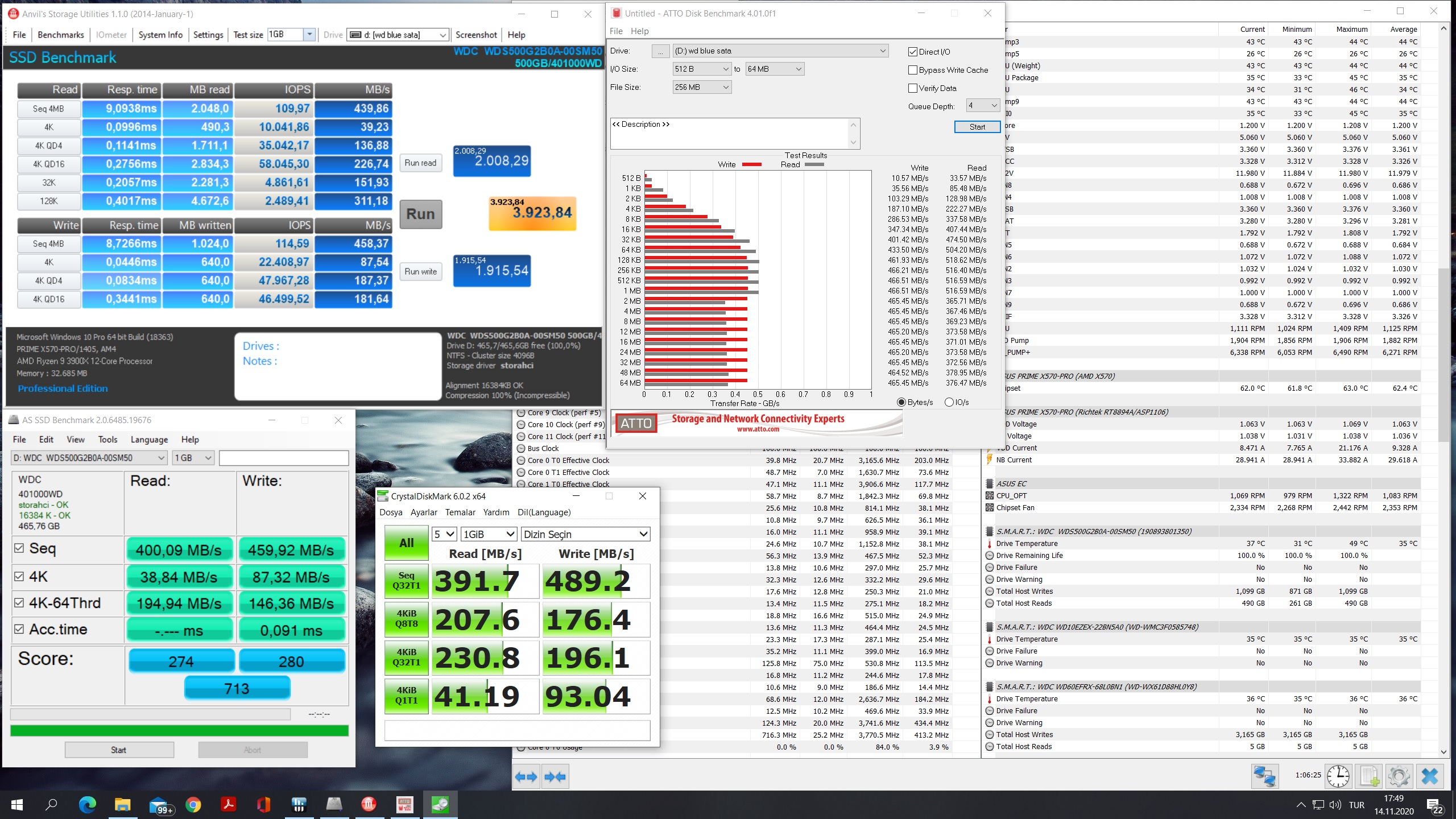Select IO/s radio button in ATTO

point(949,402)
